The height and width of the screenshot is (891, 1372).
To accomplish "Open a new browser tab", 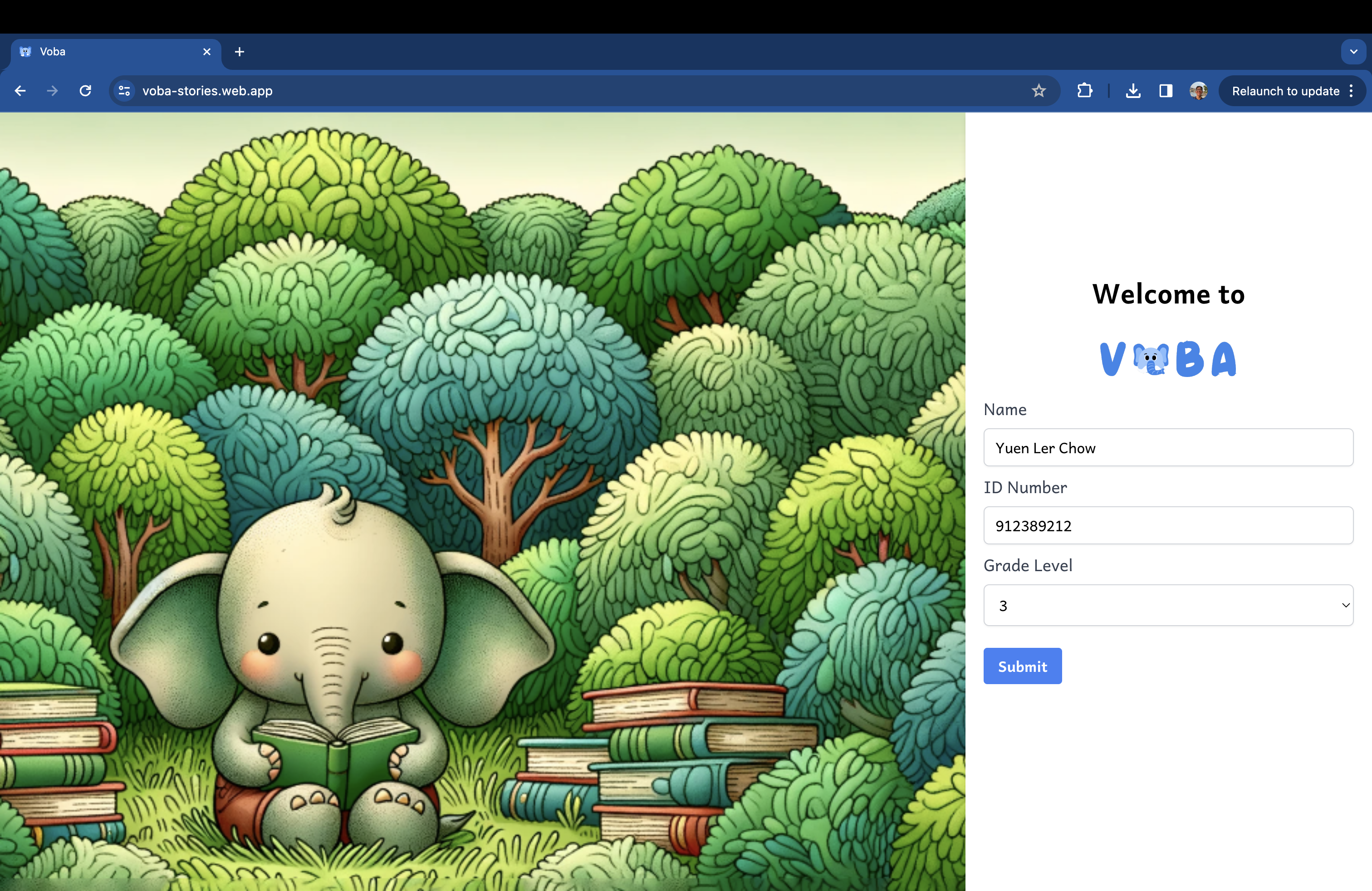I will pos(239,52).
